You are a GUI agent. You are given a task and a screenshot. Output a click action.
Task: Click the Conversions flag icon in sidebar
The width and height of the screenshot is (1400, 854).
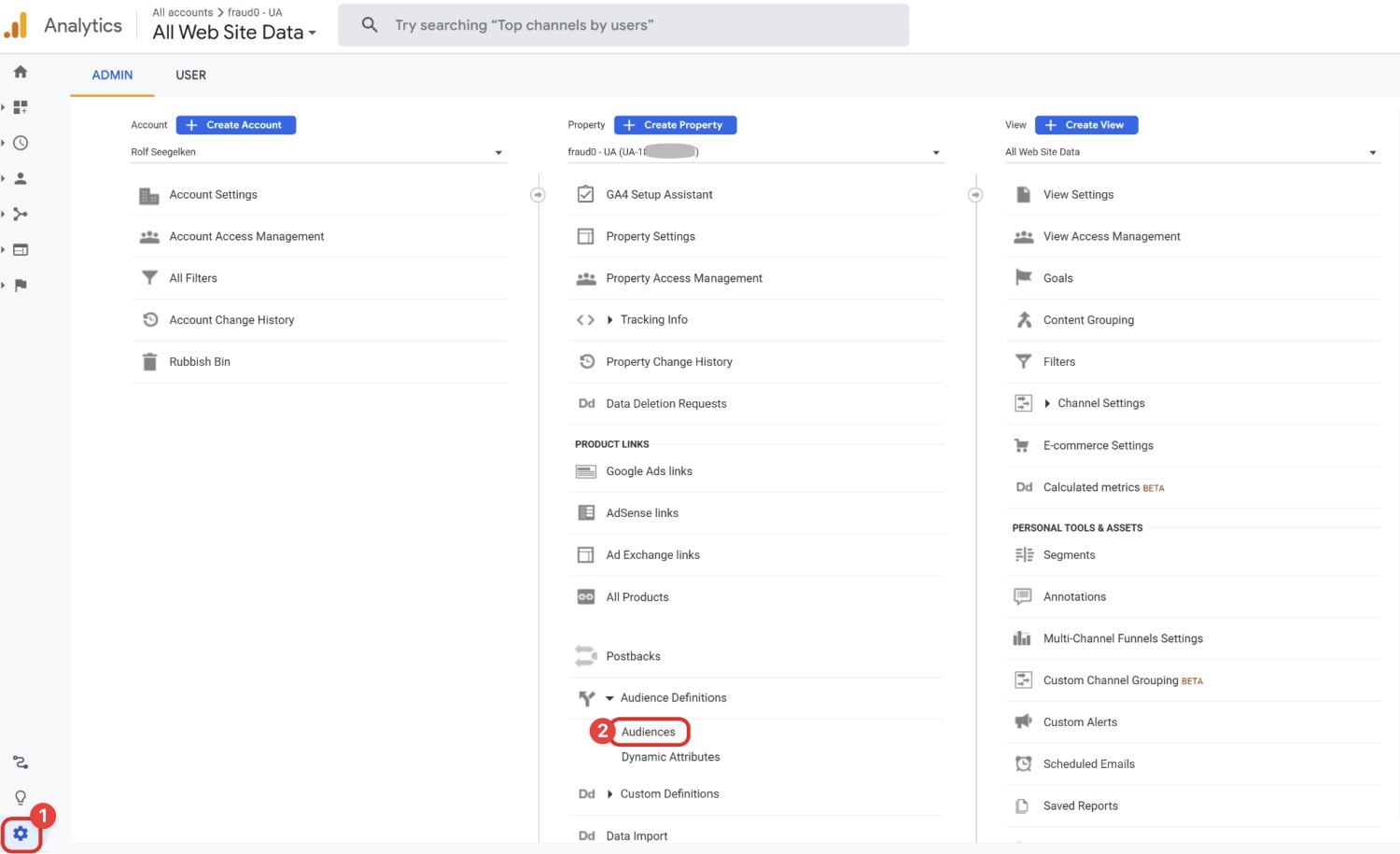point(21,285)
